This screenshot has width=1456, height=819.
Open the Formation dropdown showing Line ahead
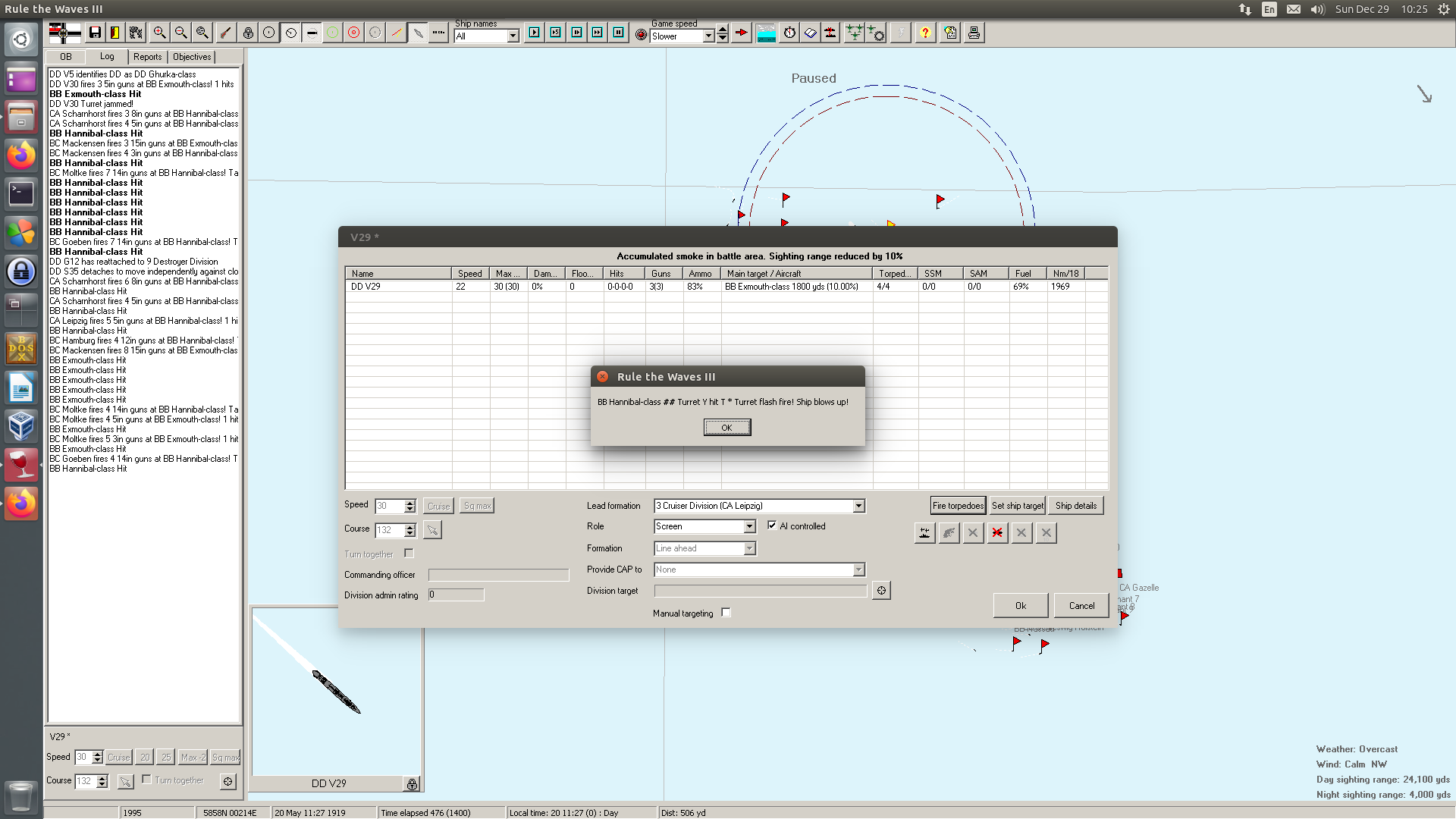[x=749, y=548]
